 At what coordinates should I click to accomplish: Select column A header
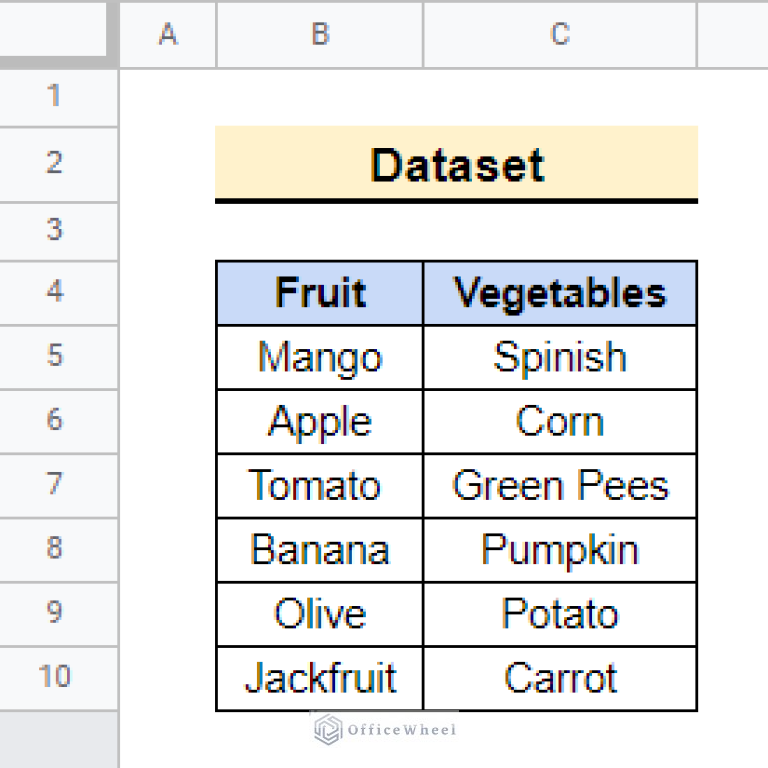167,34
